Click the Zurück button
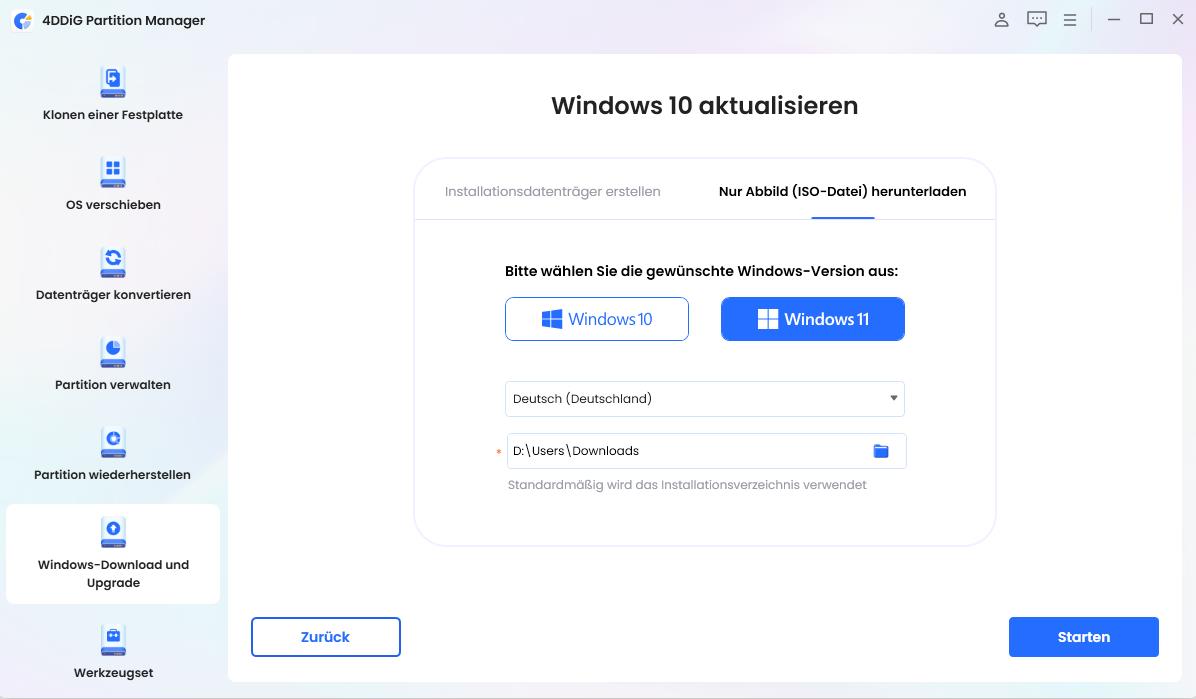Screen dimensions: 1196x699 pyautogui.click(x=326, y=637)
